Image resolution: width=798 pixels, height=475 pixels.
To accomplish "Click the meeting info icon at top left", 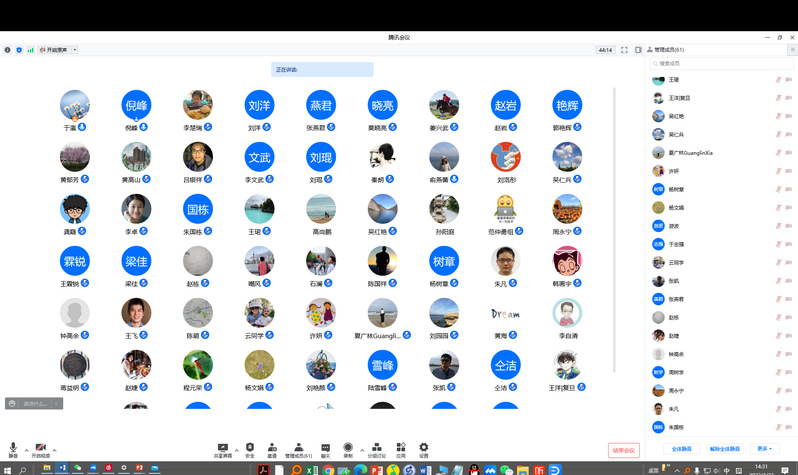I will coord(7,49).
